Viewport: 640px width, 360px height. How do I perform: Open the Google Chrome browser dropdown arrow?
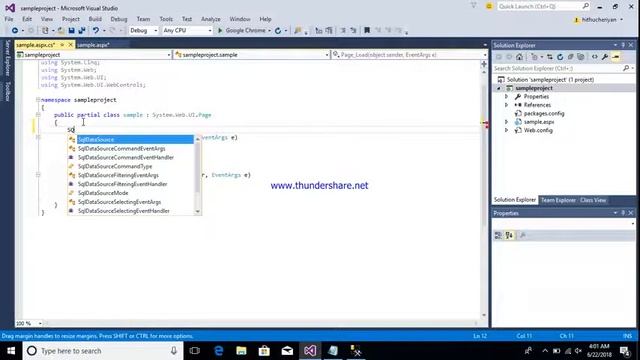(x=269, y=31)
